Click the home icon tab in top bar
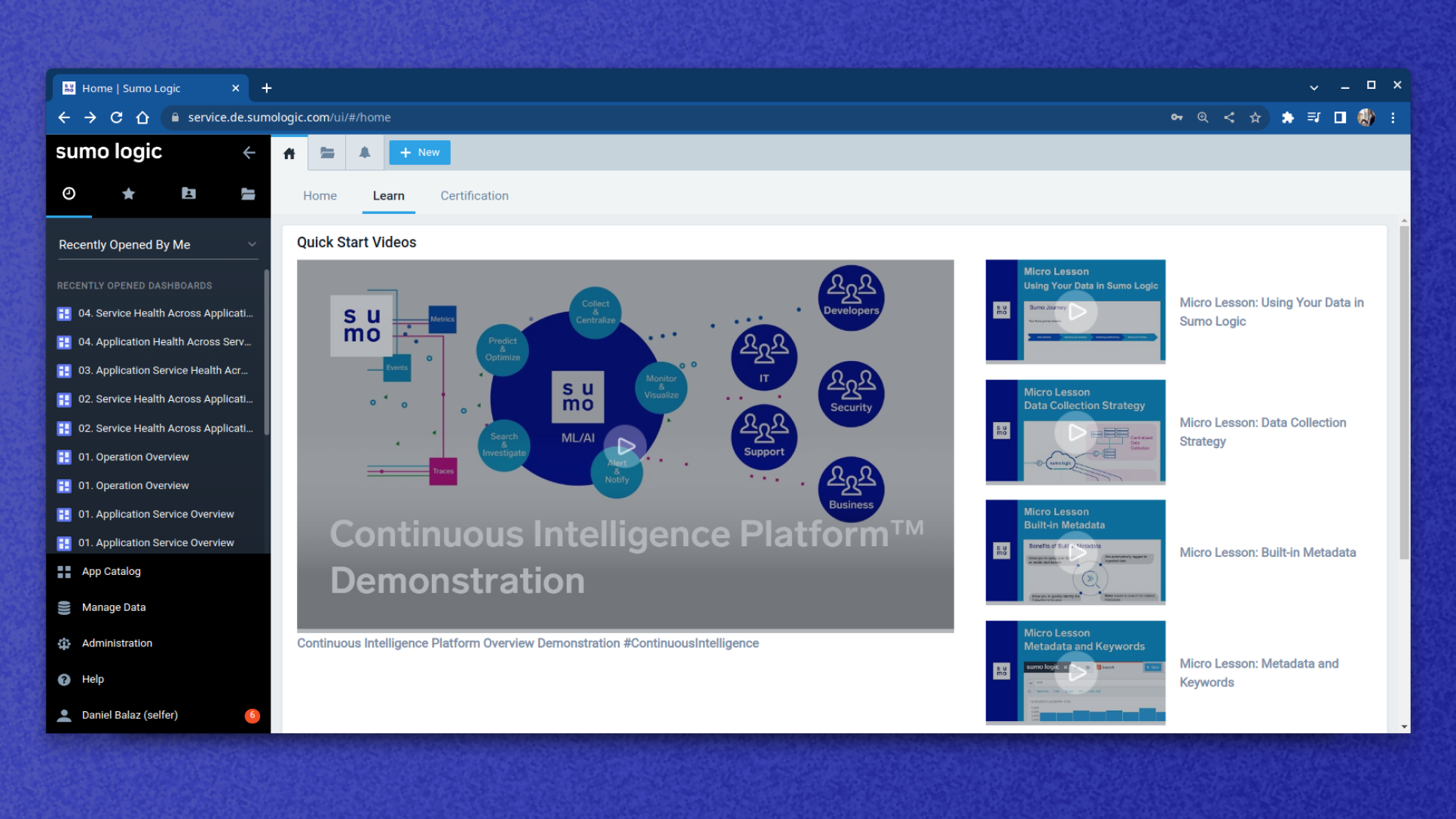This screenshot has width=1456, height=819. pos(289,153)
